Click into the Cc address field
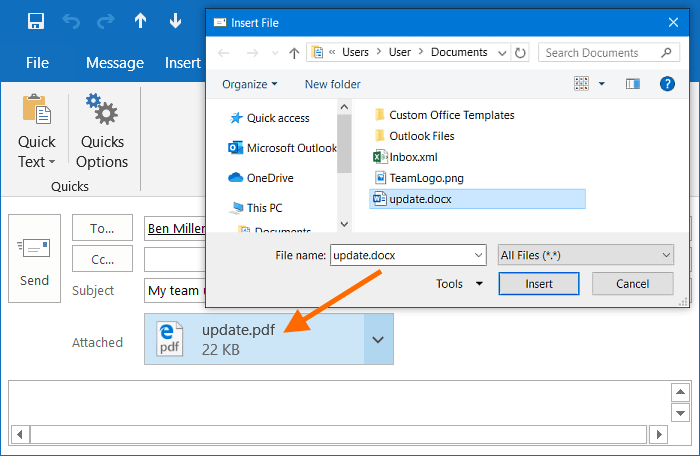This screenshot has width=700, height=456. [x=175, y=259]
